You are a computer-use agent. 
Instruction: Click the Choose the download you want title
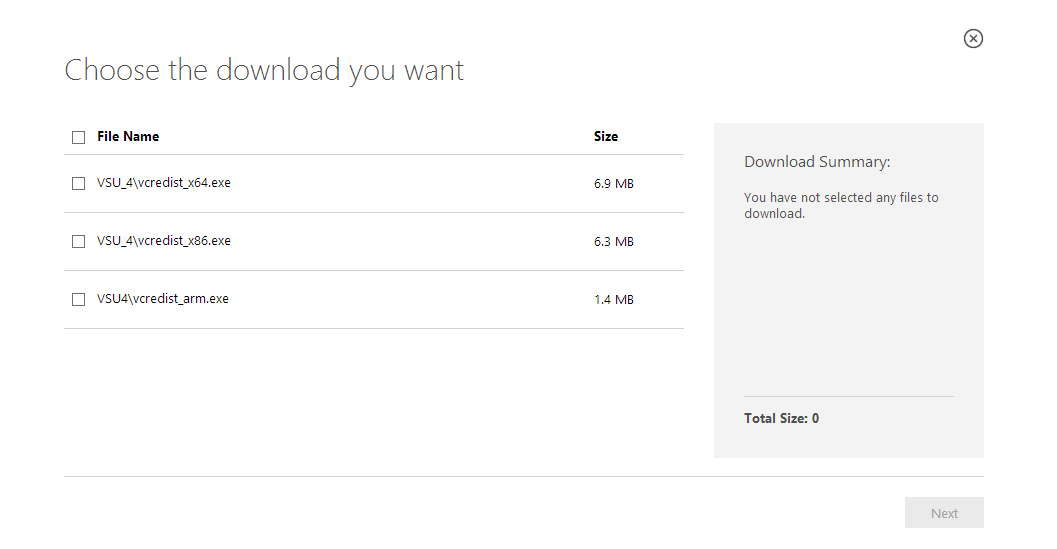pos(264,70)
